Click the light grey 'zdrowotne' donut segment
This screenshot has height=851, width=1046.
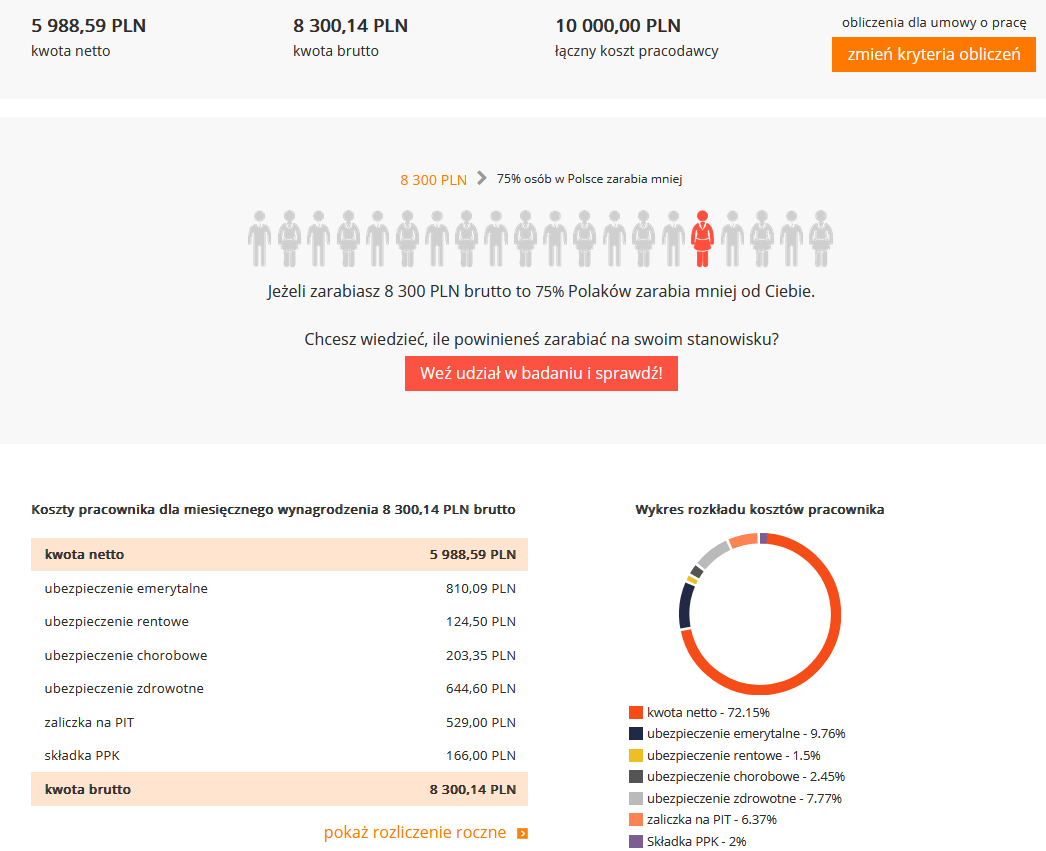point(713,555)
